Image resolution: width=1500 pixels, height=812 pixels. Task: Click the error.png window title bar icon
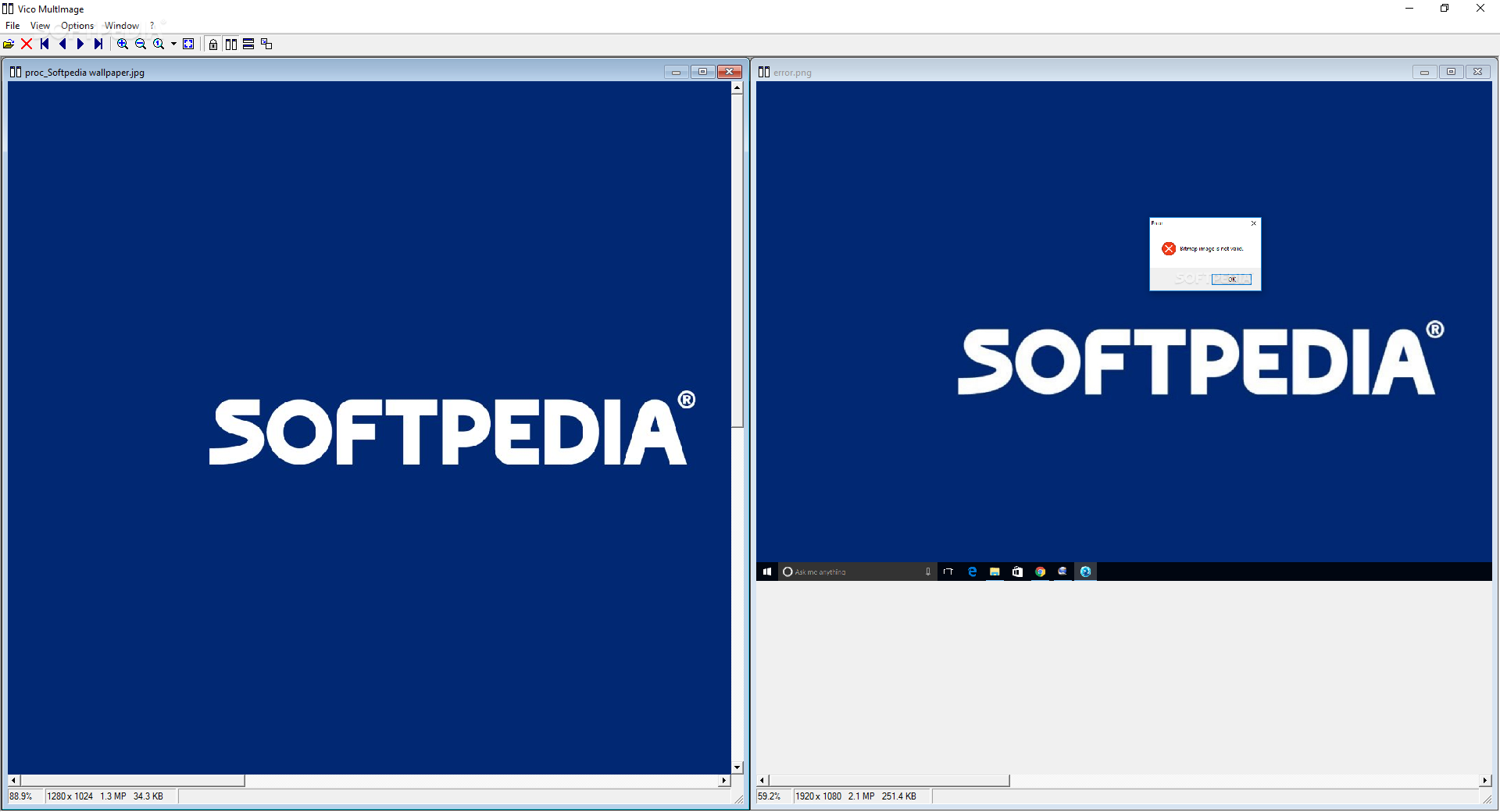click(764, 72)
